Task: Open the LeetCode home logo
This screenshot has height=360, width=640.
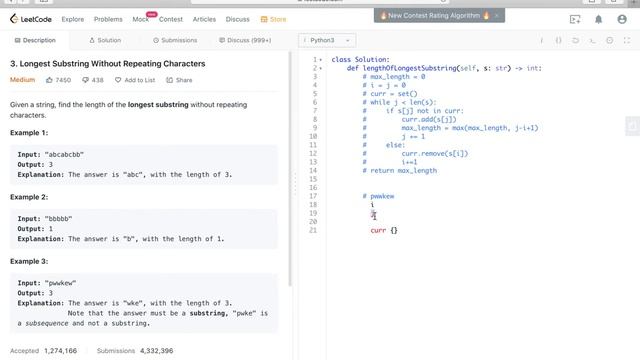Action: 31,19
